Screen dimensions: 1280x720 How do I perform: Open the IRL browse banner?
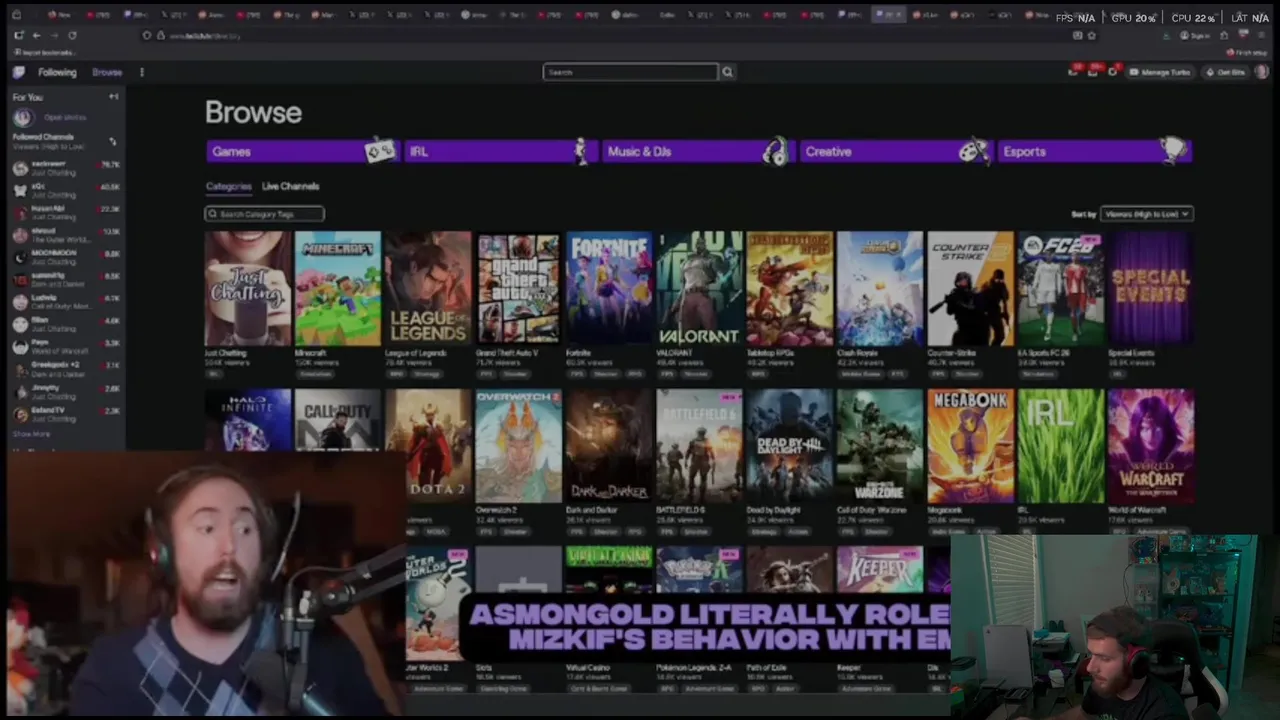click(x=499, y=151)
